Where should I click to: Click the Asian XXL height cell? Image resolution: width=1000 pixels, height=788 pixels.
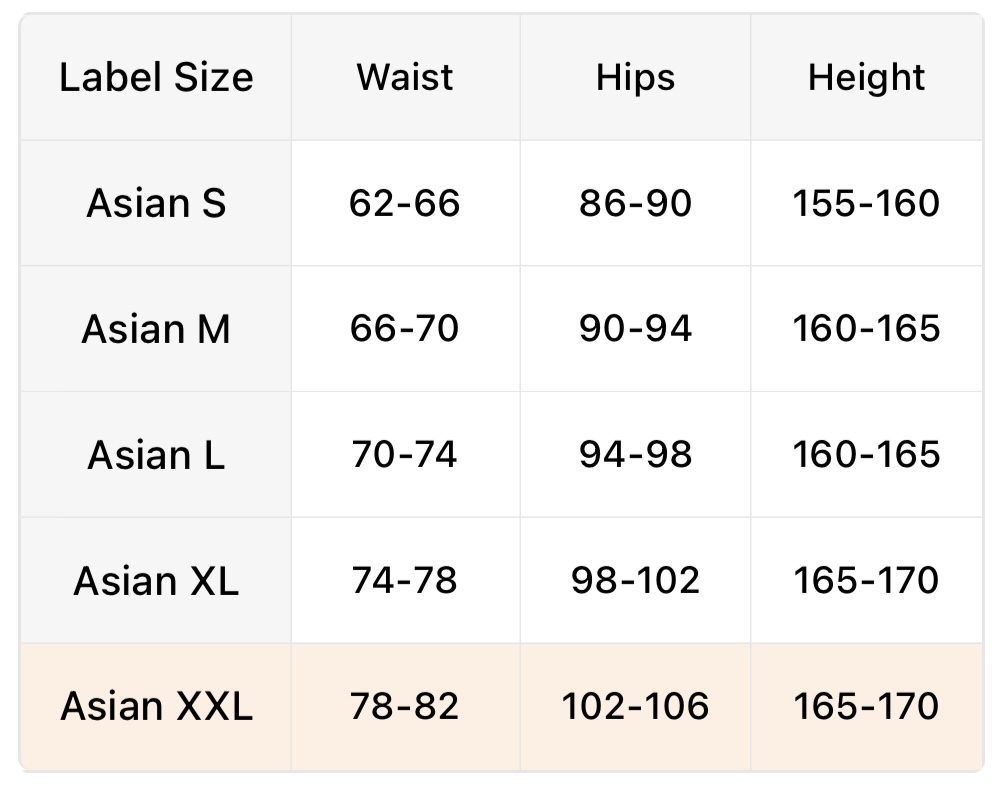point(866,707)
